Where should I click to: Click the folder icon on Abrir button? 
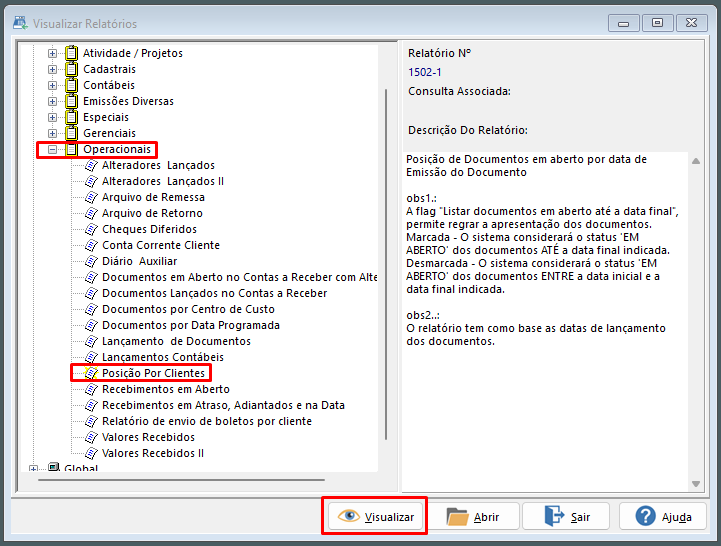(x=457, y=517)
